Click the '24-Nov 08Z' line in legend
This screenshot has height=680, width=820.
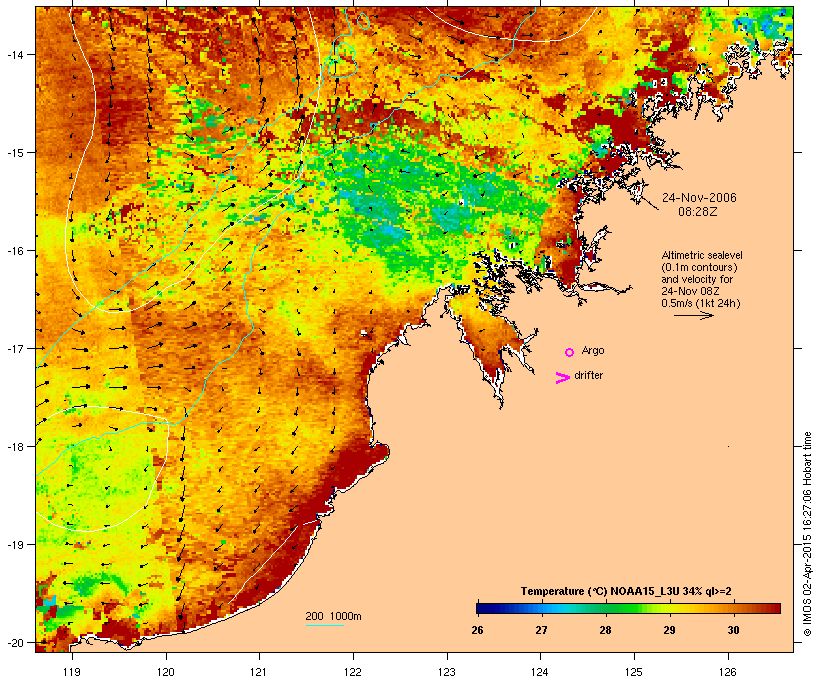tap(690, 291)
